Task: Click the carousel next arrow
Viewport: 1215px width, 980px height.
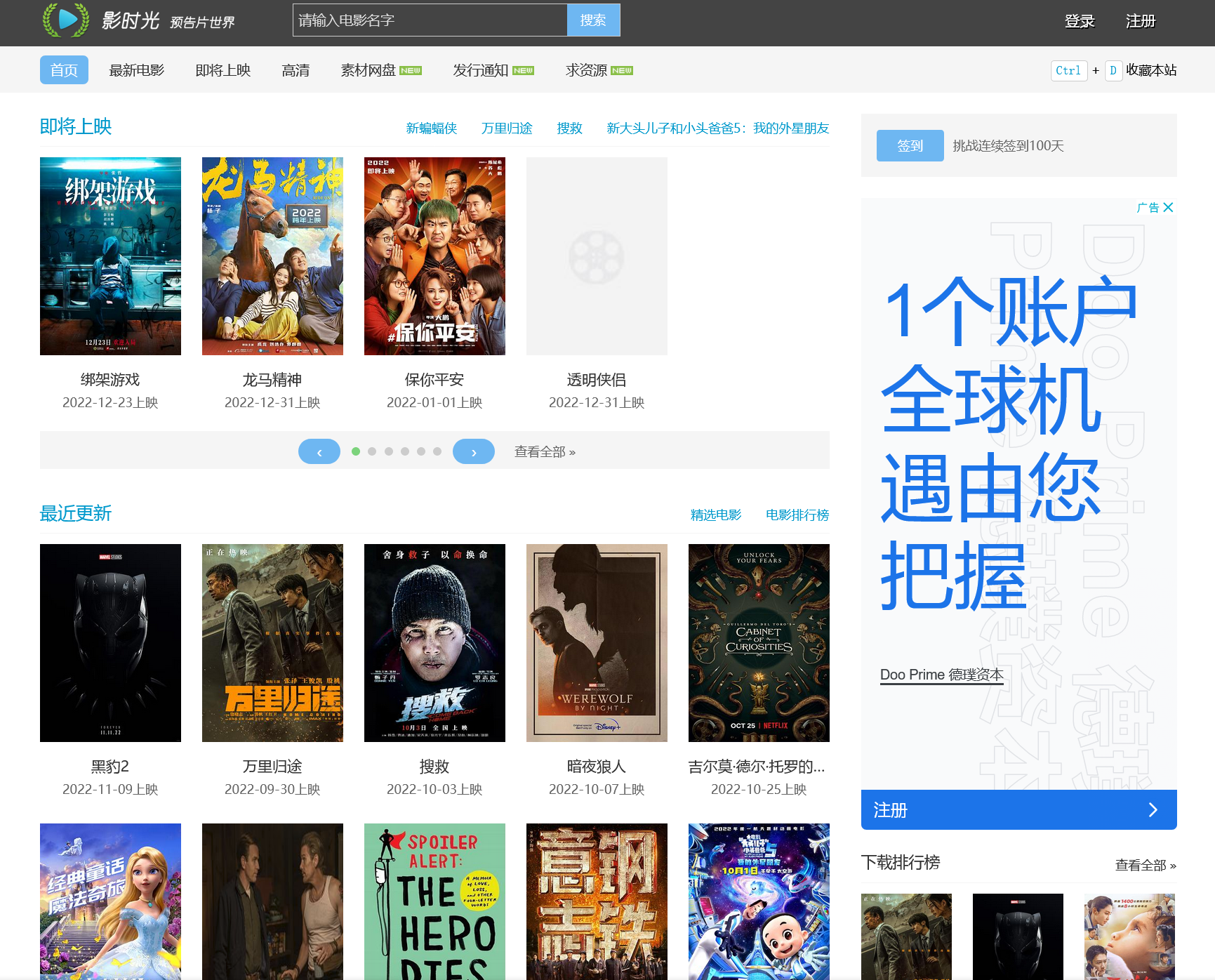Action: 474,451
